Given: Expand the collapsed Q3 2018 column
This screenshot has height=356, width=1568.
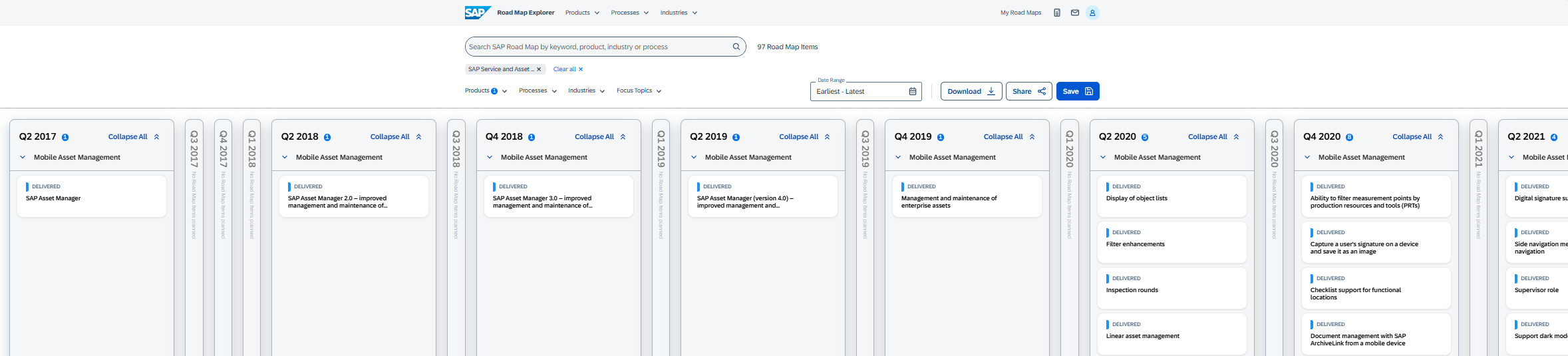Looking at the screenshot, I should (456, 238).
